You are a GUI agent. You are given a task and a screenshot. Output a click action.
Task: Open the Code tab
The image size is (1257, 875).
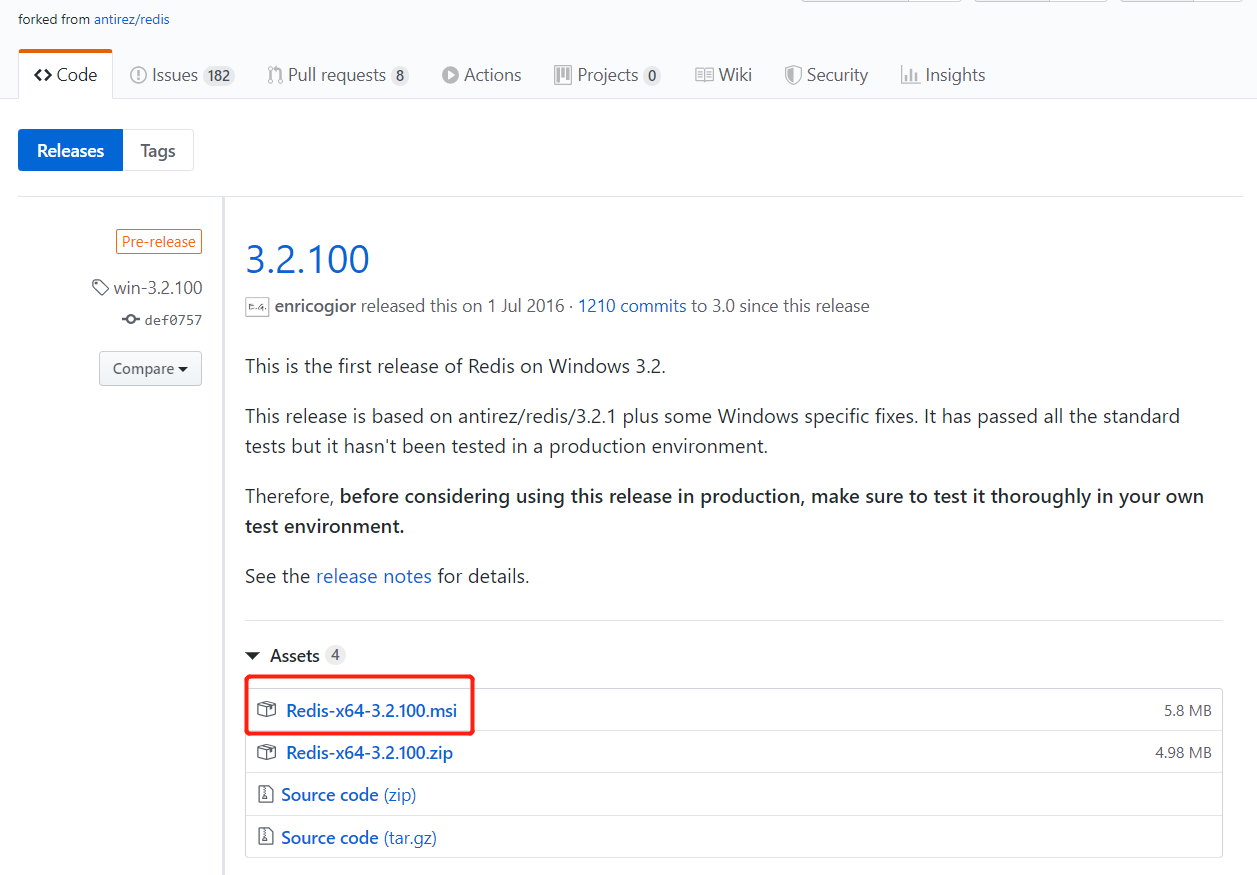coord(65,75)
